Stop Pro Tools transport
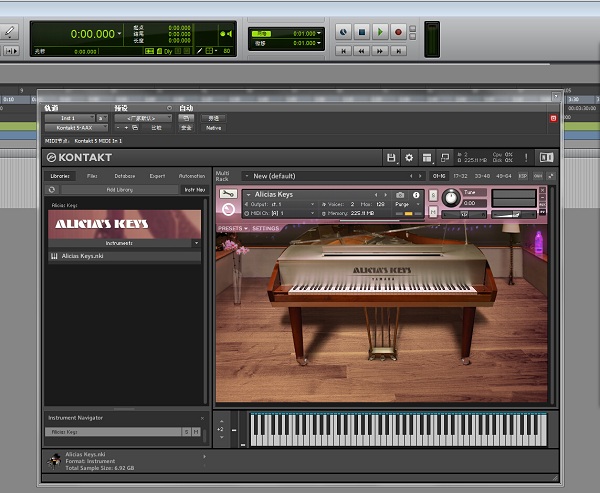The image size is (600, 493). 362,32
